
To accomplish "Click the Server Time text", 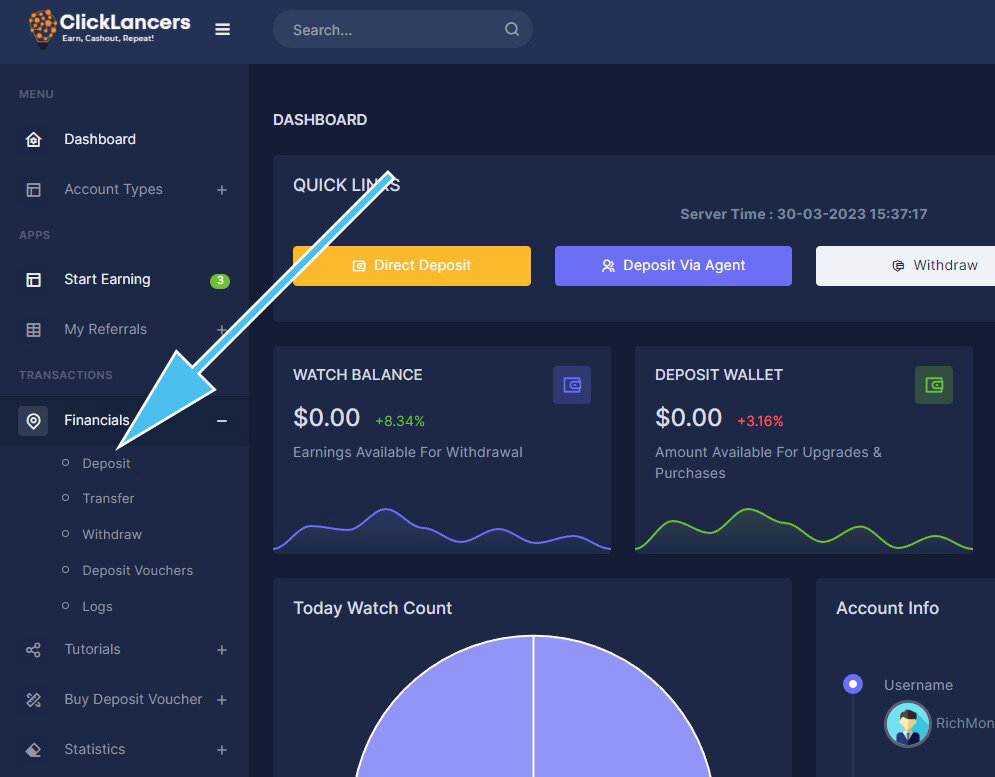I will (803, 214).
